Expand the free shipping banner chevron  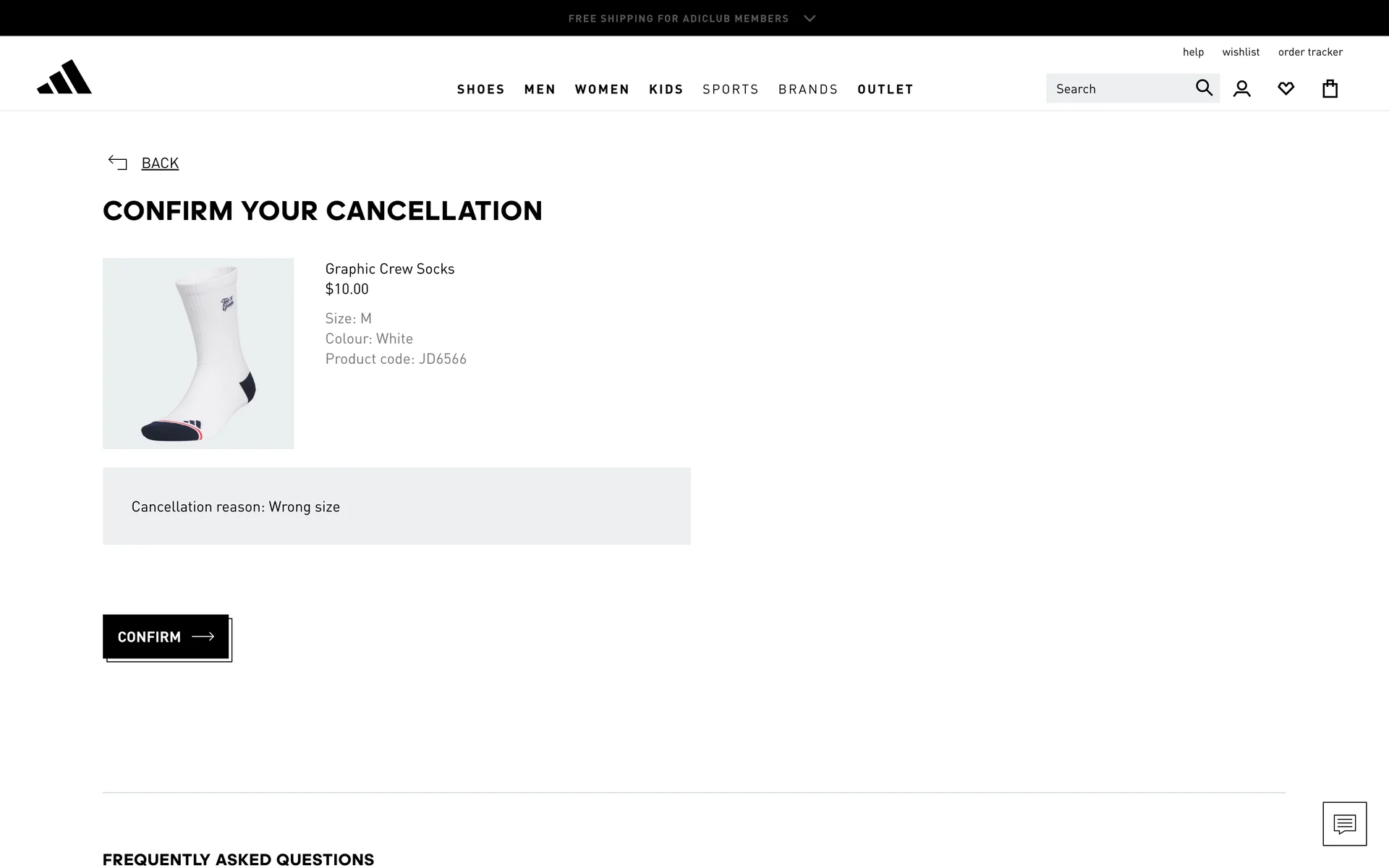pos(810,19)
